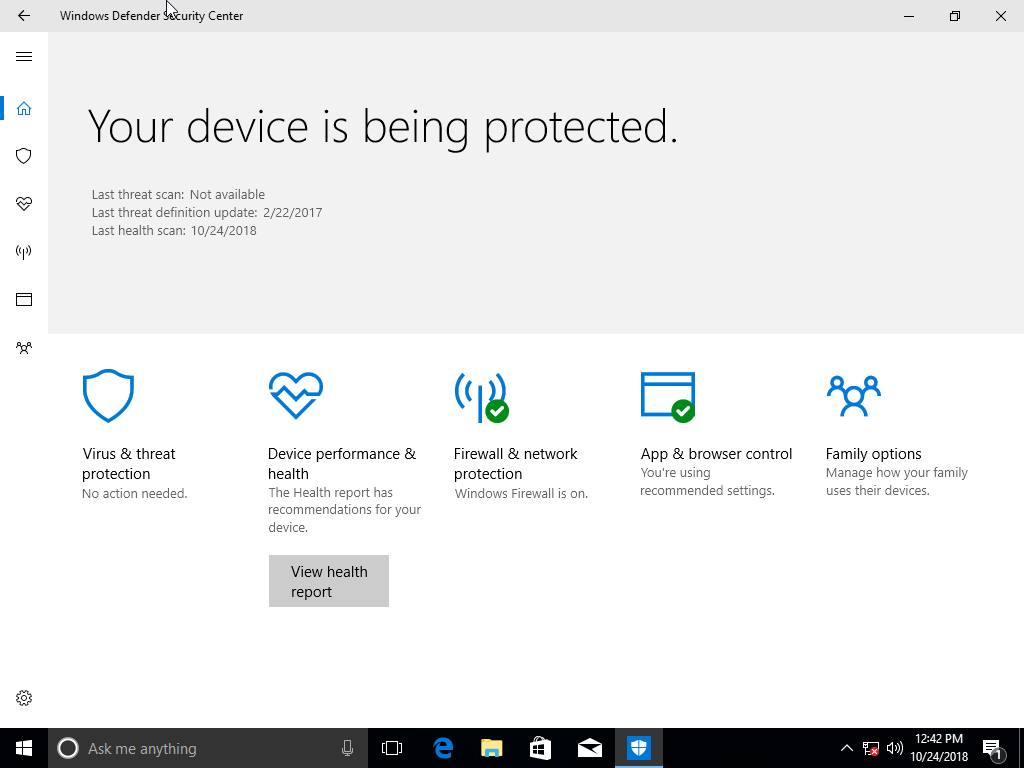The height and width of the screenshot is (768, 1024).
Task: Open the Firewall & network protection heading
Action: click(515, 464)
